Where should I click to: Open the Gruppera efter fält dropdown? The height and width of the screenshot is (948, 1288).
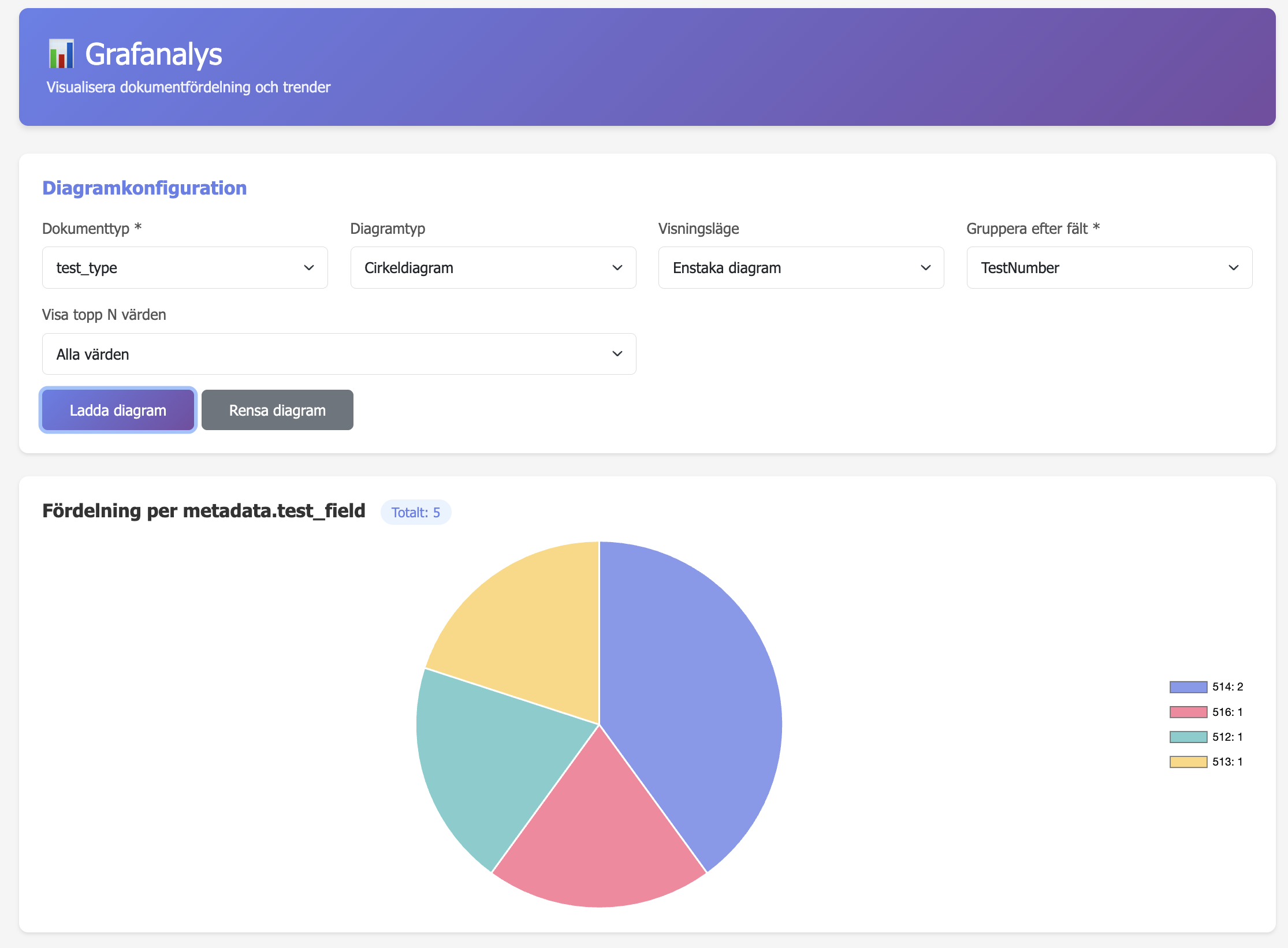click(x=1109, y=268)
